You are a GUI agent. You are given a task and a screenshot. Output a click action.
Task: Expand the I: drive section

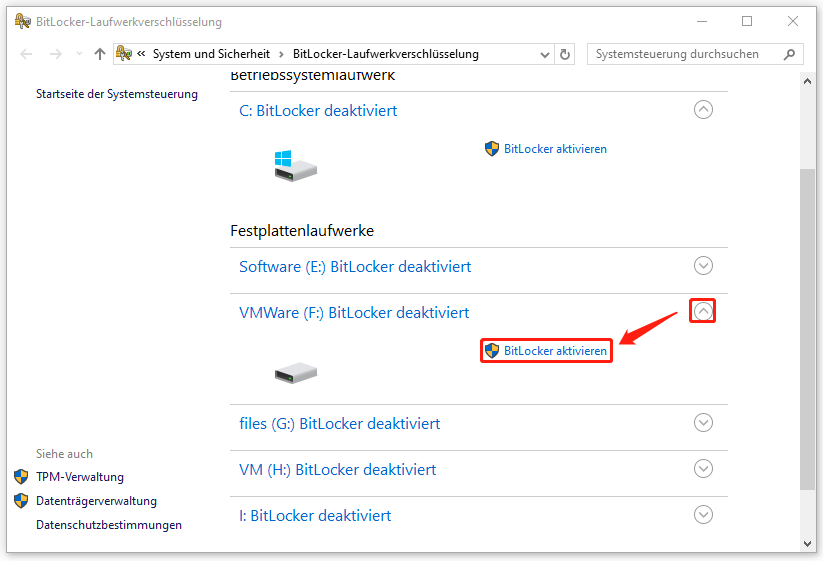[703, 515]
